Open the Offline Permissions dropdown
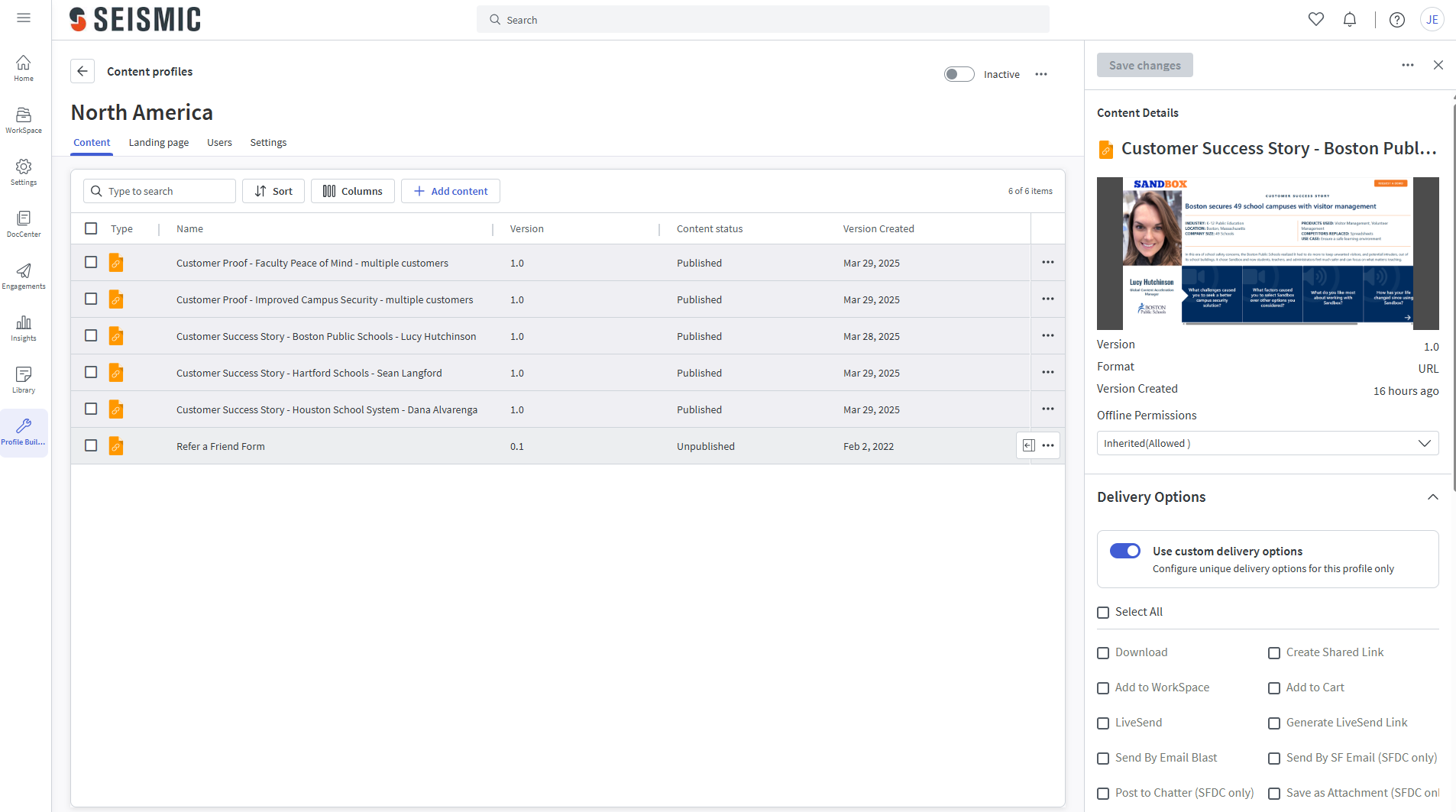The height and width of the screenshot is (812, 1456). 1267,444
